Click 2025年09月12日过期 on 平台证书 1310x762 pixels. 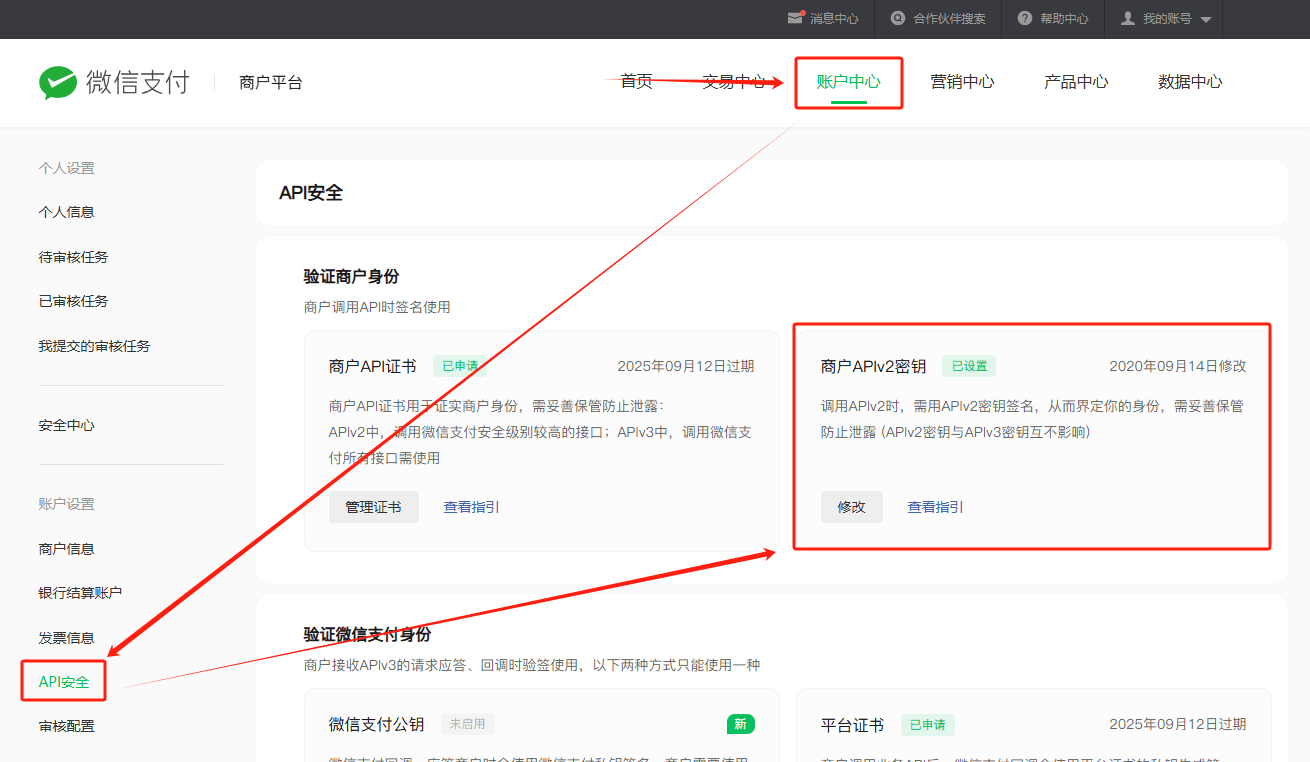(x=1178, y=724)
